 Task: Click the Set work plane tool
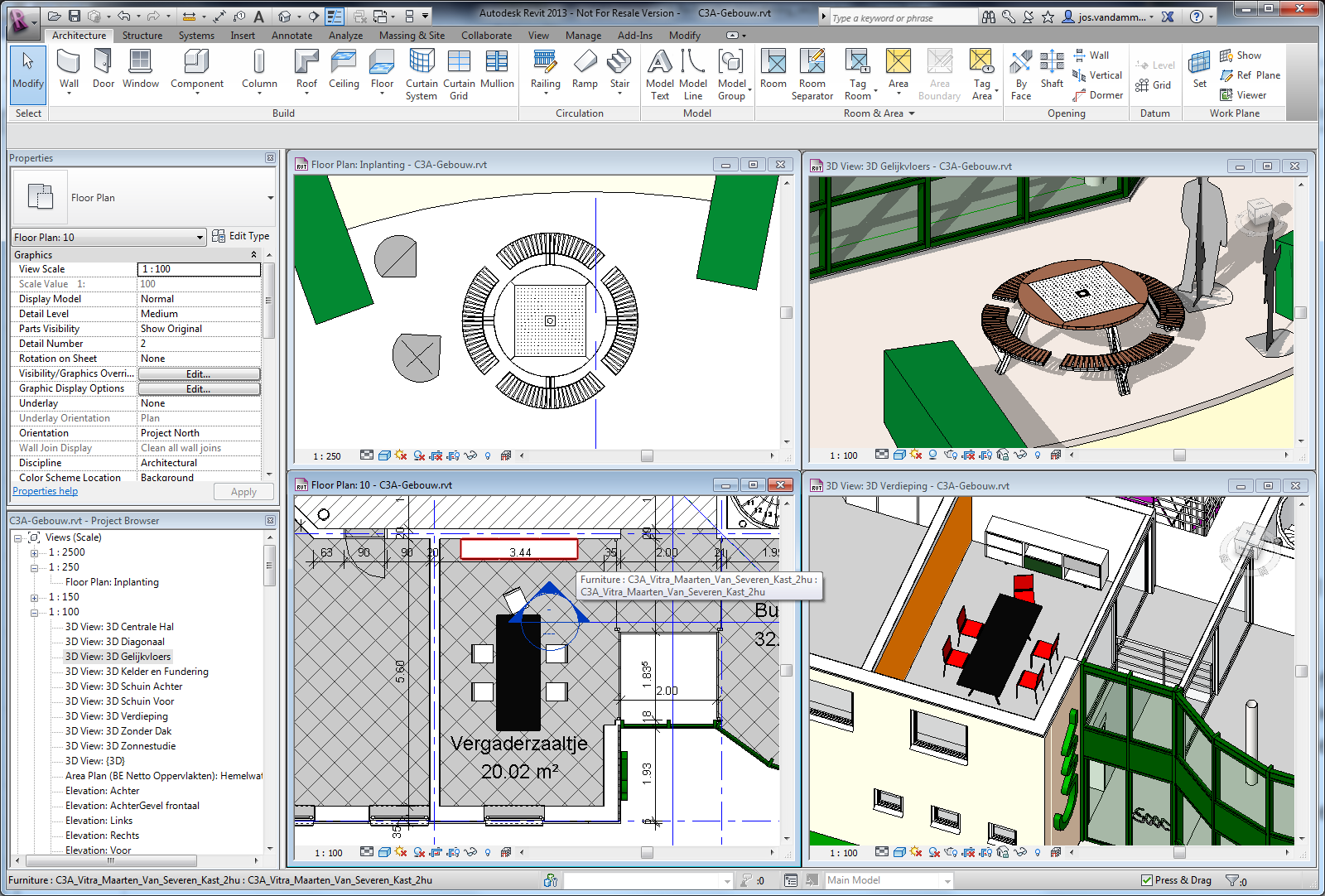coord(1199,70)
